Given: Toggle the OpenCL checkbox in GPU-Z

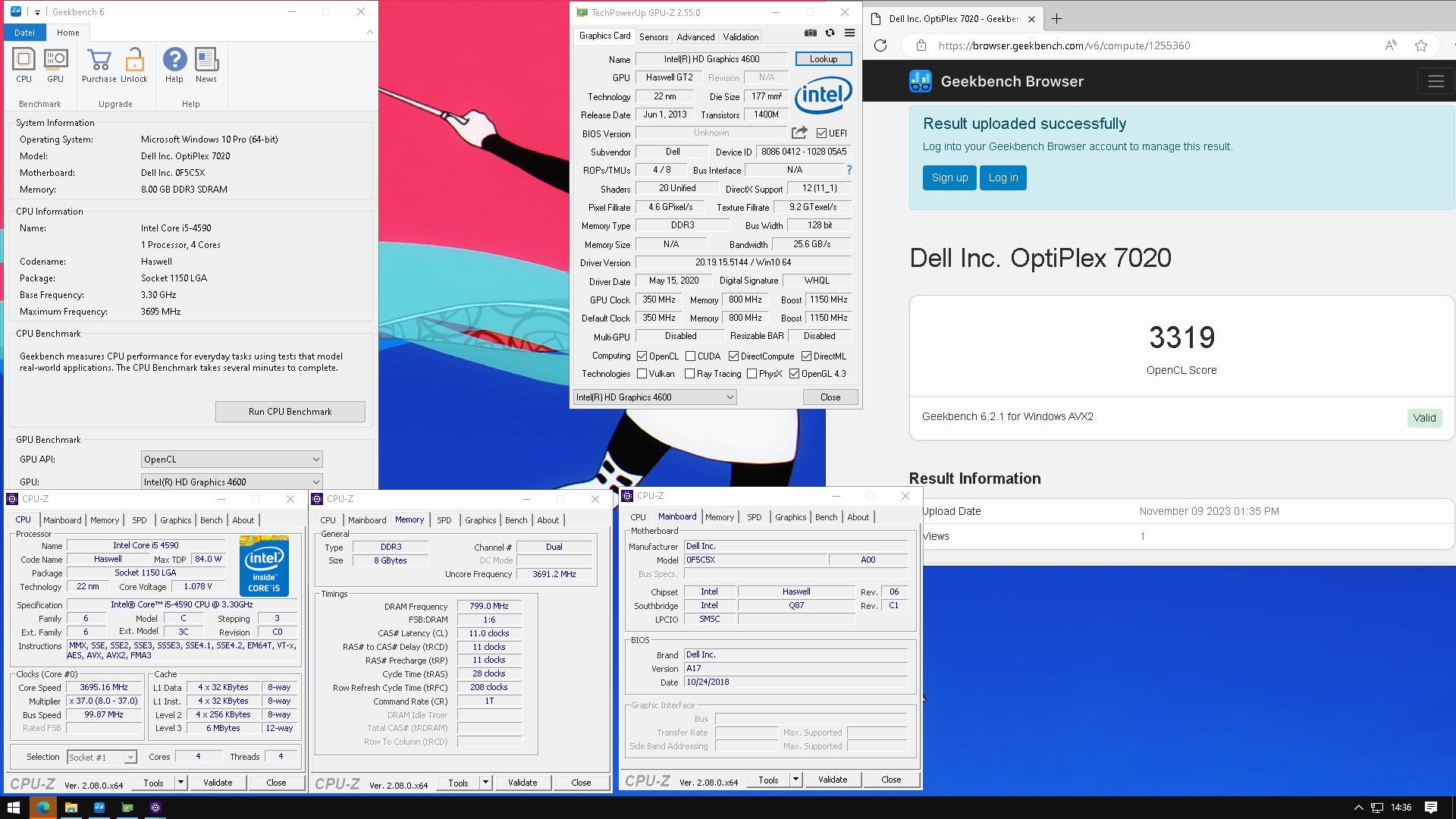Looking at the screenshot, I should tap(642, 356).
